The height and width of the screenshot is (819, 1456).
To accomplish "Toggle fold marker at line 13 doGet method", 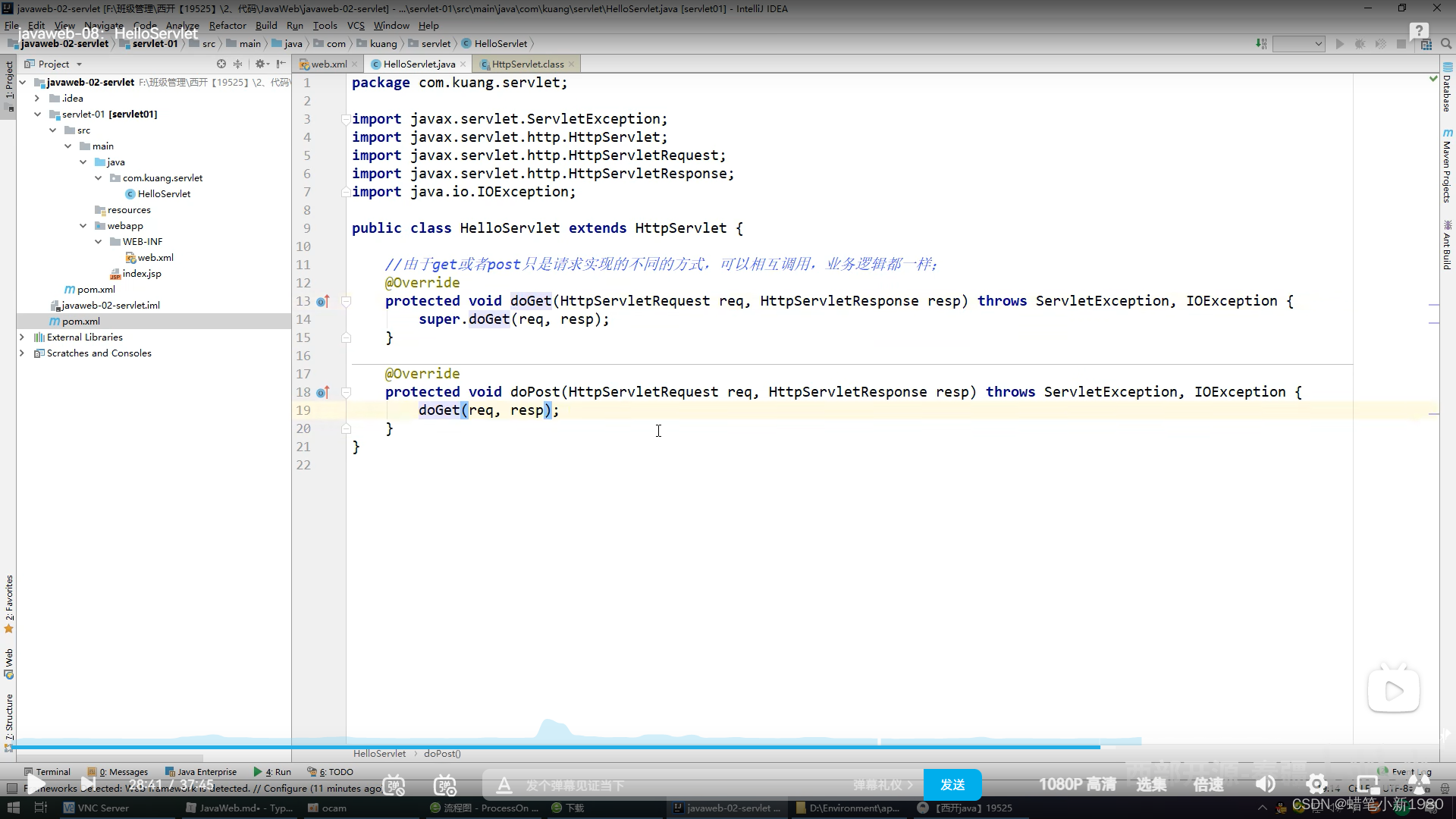I will click(x=346, y=302).
